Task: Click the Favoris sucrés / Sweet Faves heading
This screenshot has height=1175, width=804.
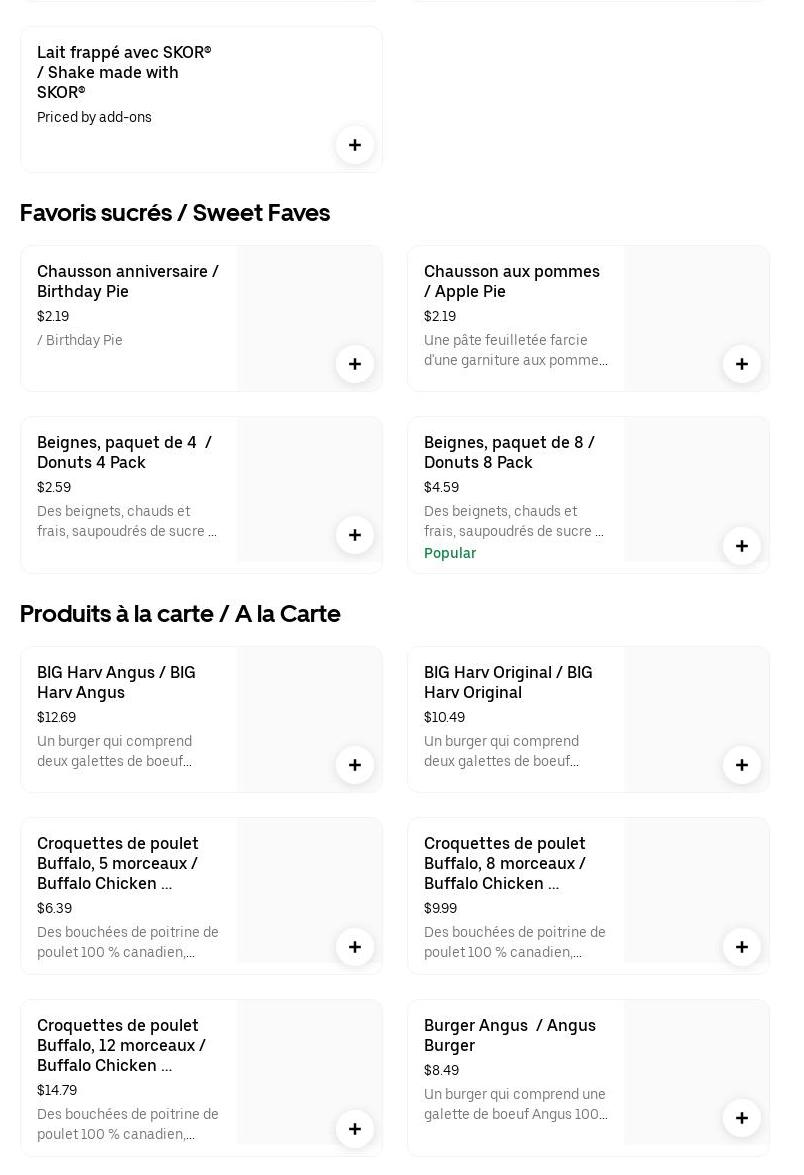Action: coord(175,213)
